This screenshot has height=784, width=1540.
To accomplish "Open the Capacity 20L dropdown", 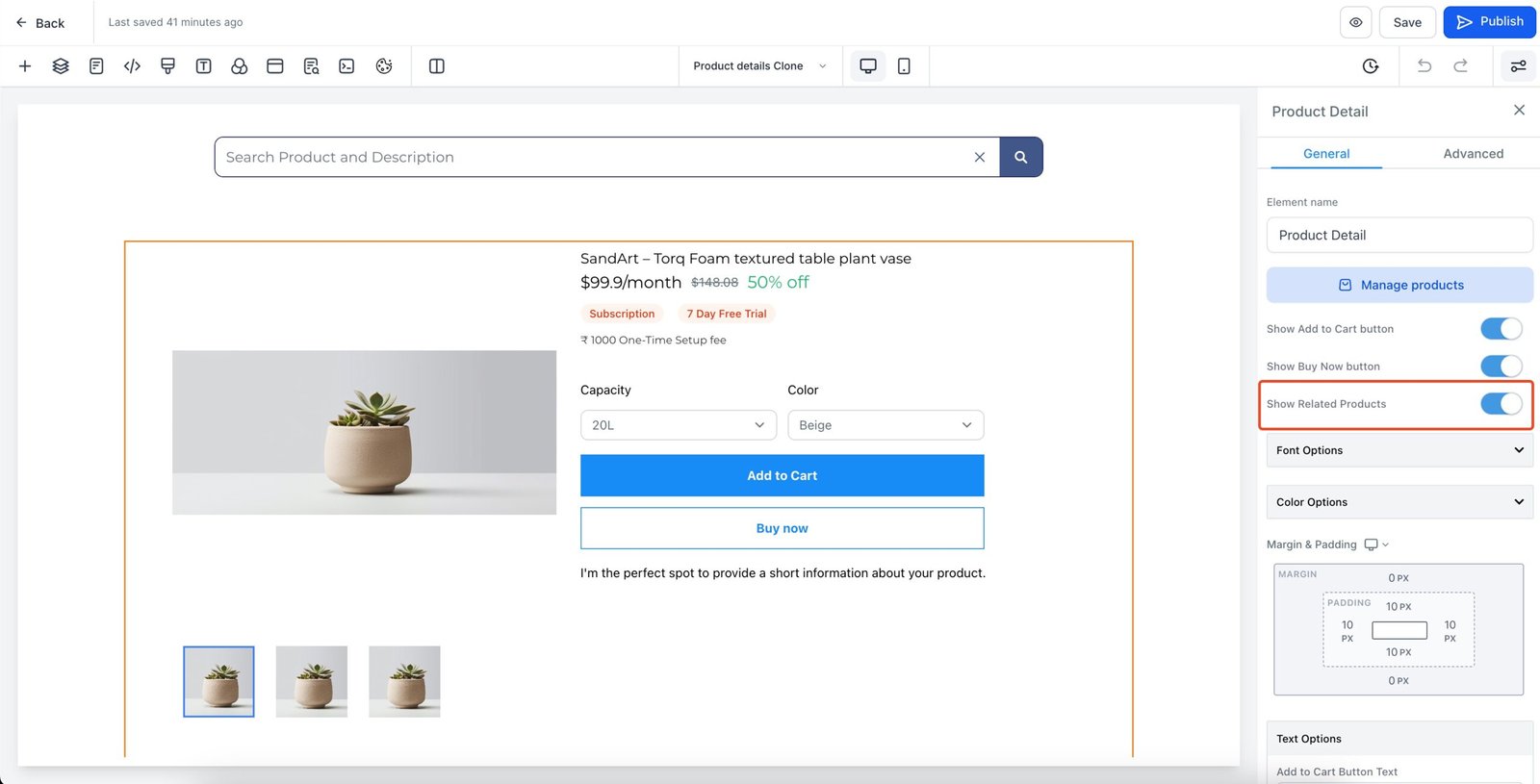I will coord(678,425).
